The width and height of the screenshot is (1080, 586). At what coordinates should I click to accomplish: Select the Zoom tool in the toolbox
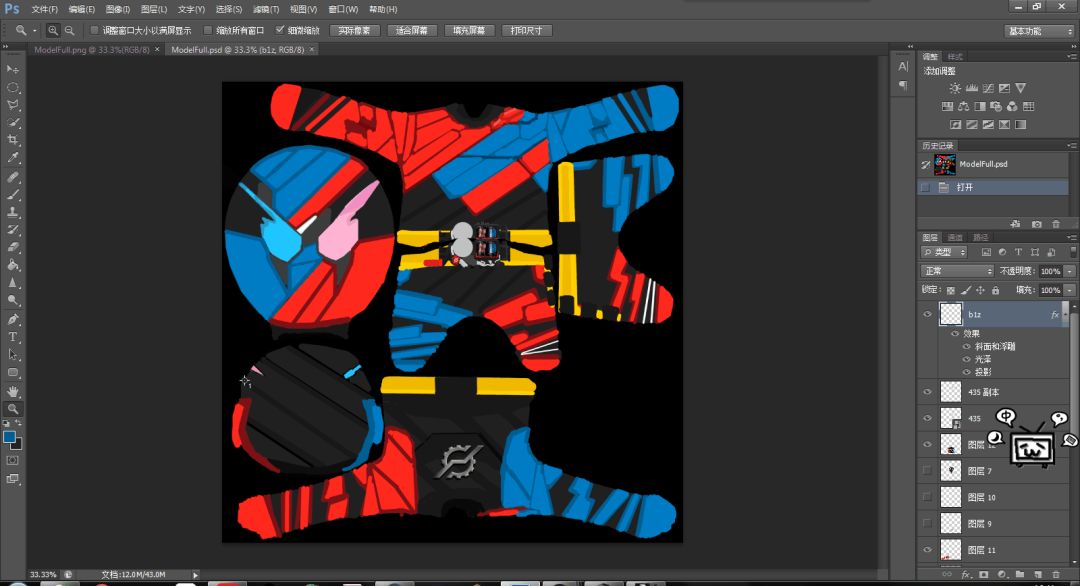tap(12, 409)
